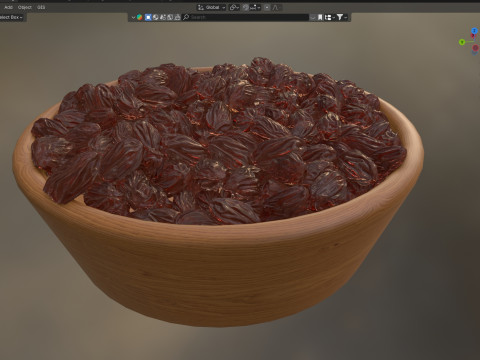Click the bookmark icon
The height and width of the screenshot is (360, 480).
[320, 17]
